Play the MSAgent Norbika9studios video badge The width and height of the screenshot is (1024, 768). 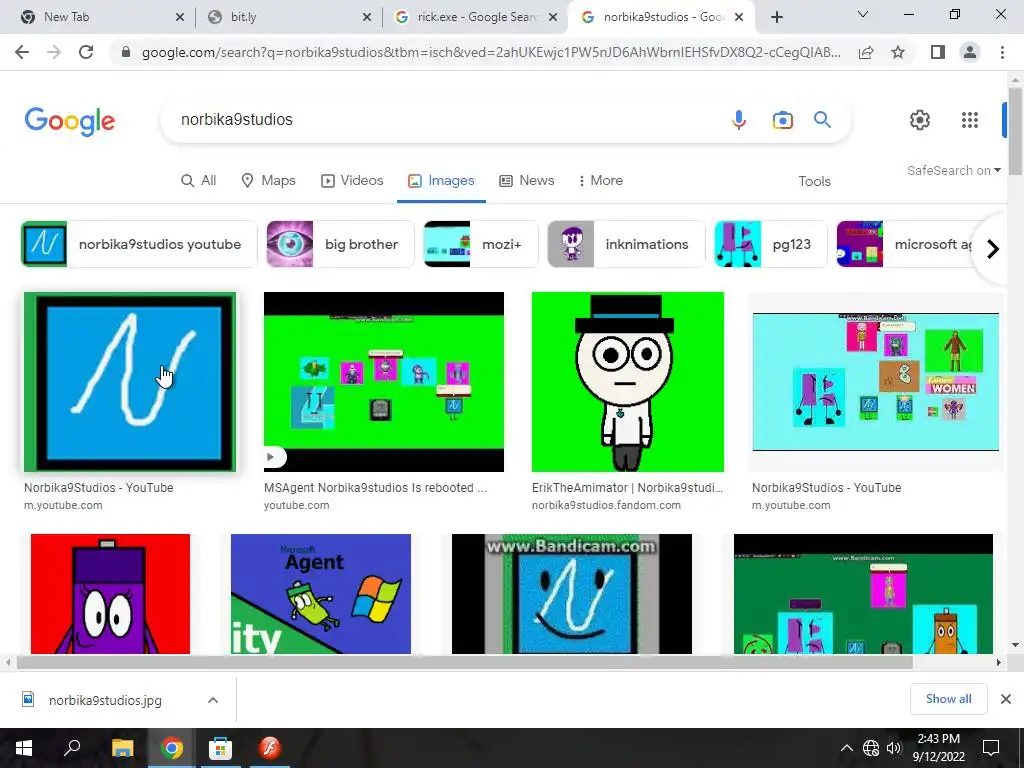click(274, 457)
